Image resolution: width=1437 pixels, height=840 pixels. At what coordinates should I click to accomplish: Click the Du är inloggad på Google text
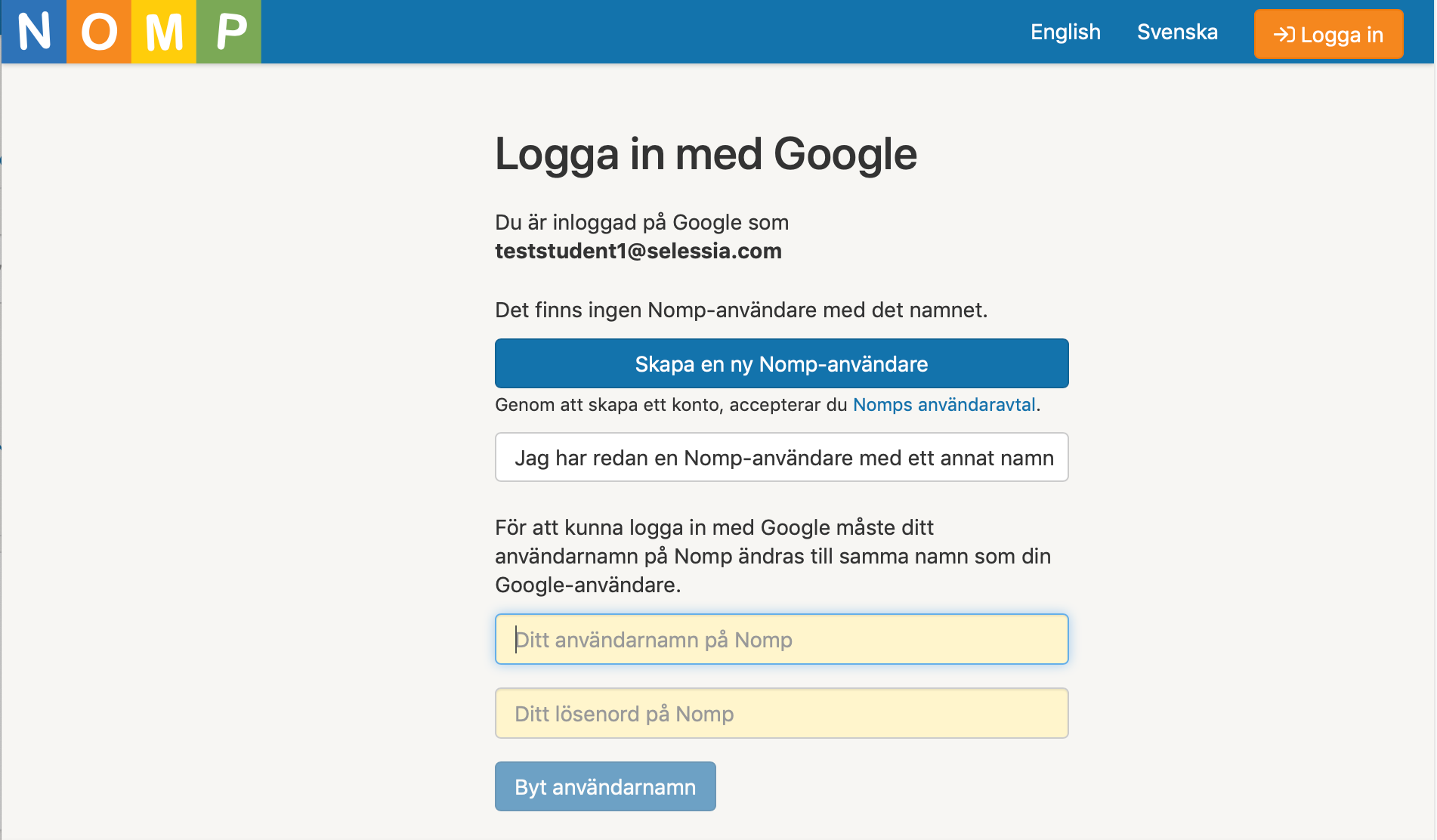click(641, 222)
